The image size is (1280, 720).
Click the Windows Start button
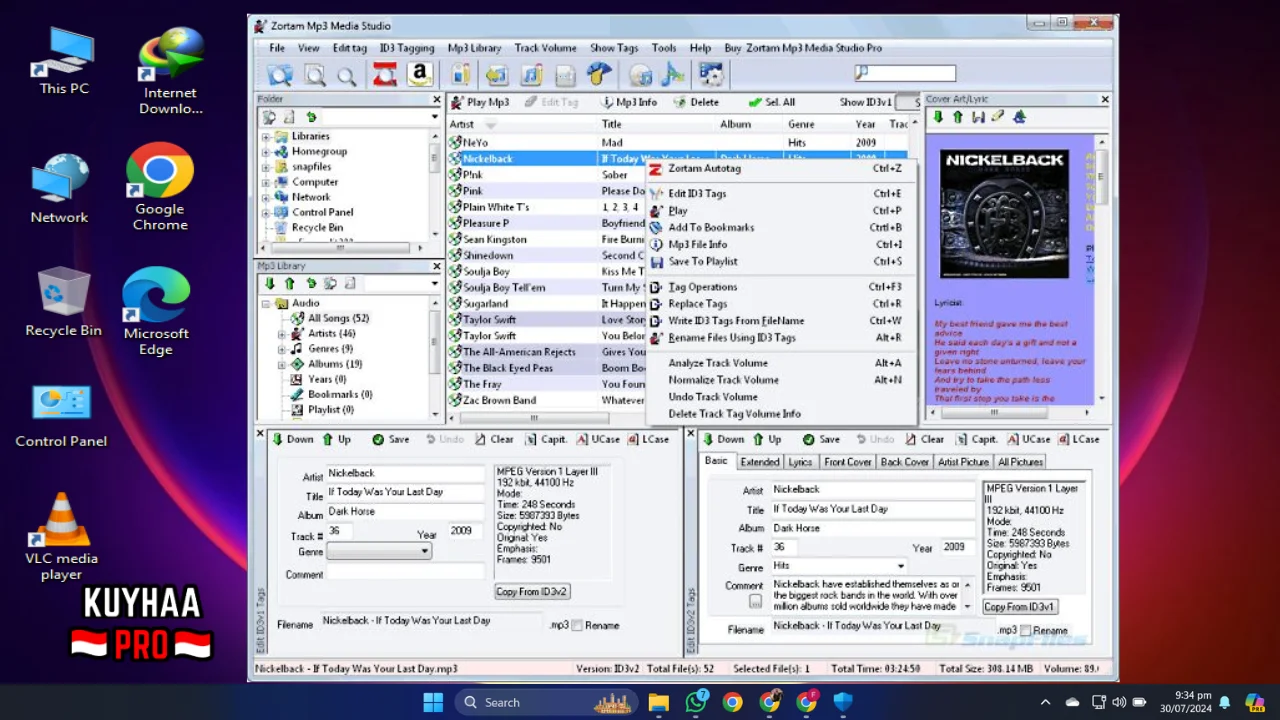pyautogui.click(x=433, y=702)
